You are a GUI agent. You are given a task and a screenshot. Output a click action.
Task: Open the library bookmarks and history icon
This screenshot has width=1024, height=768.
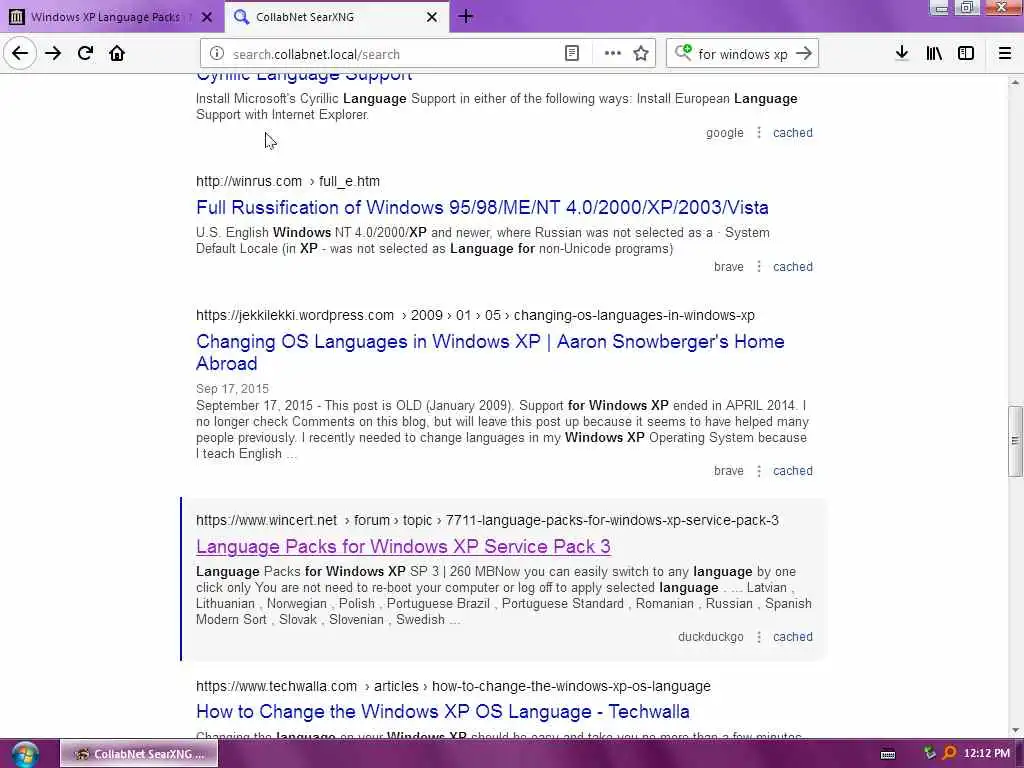[x=934, y=54]
